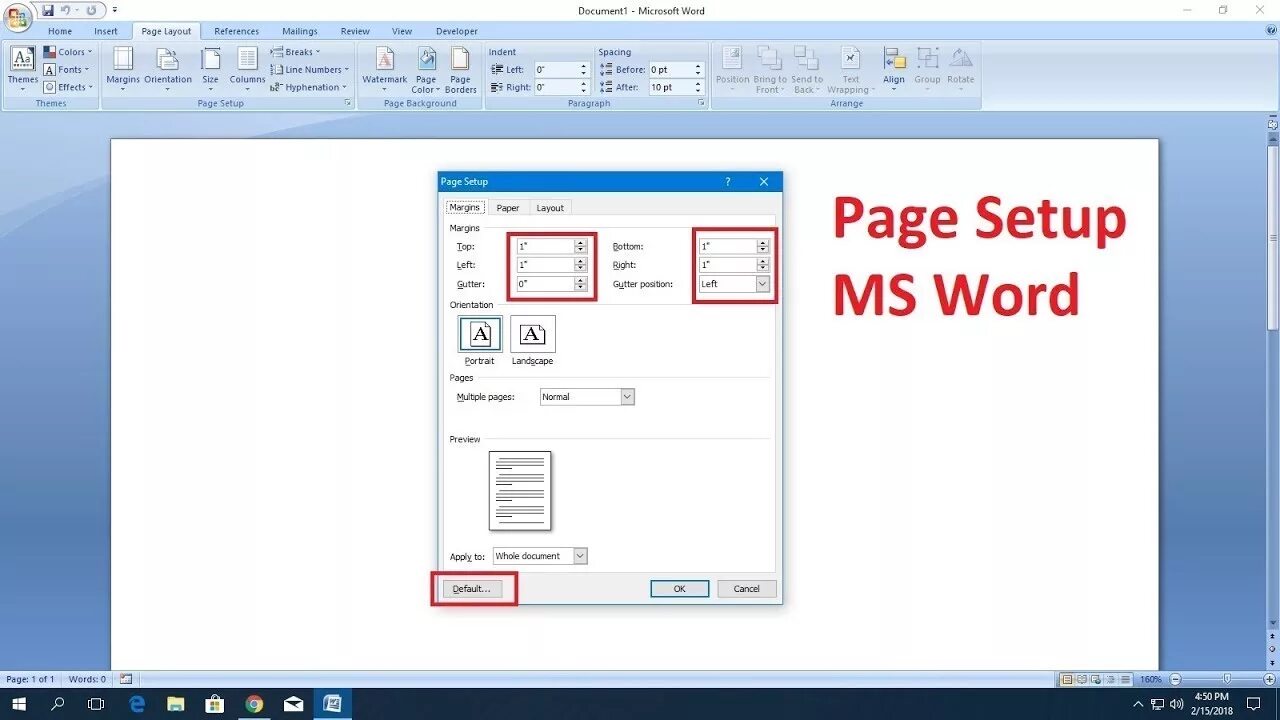Switch to the Home ribbon tab
This screenshot has height=720, width=1280.
click(60, 31)
